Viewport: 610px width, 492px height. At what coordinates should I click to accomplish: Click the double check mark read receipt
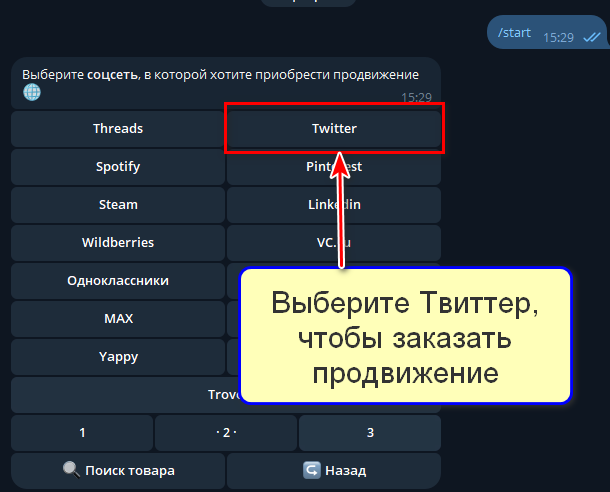[x=592, y=37]
